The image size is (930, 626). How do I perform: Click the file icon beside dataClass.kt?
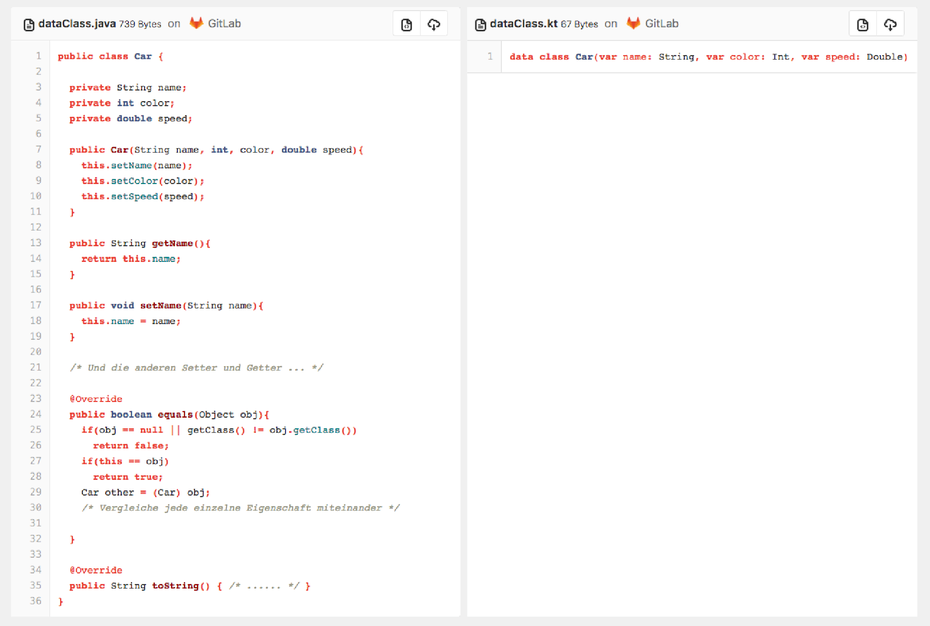tap(480, 24)
